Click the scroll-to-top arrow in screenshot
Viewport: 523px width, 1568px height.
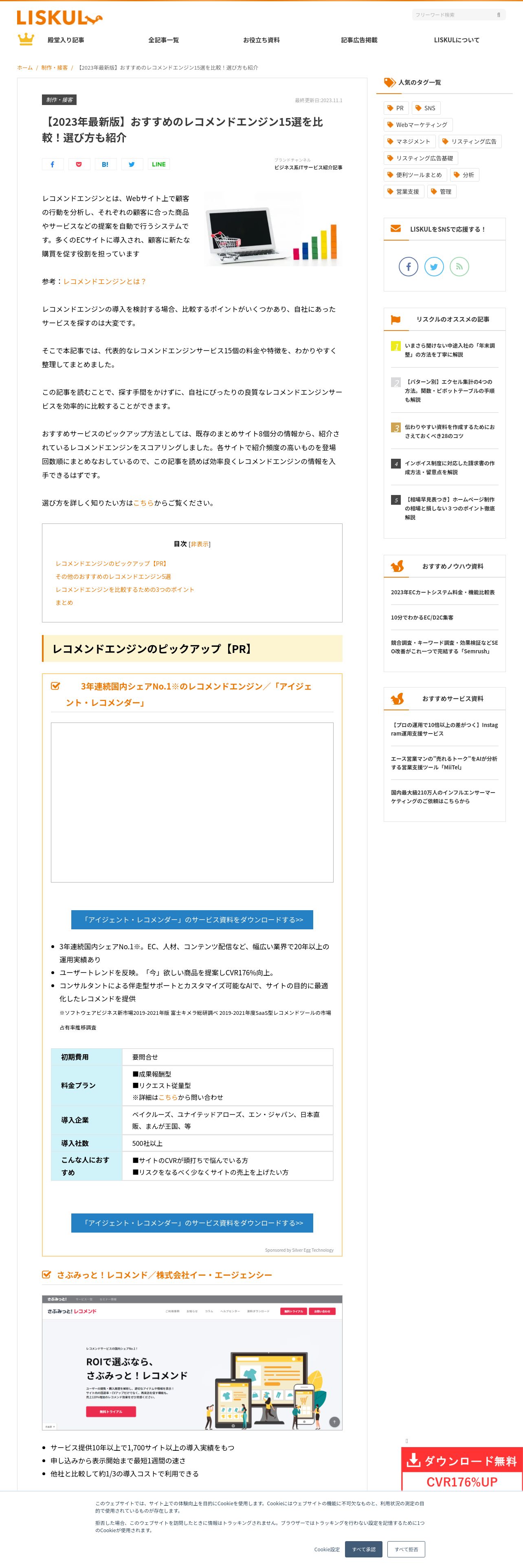tap(334, 1422)
